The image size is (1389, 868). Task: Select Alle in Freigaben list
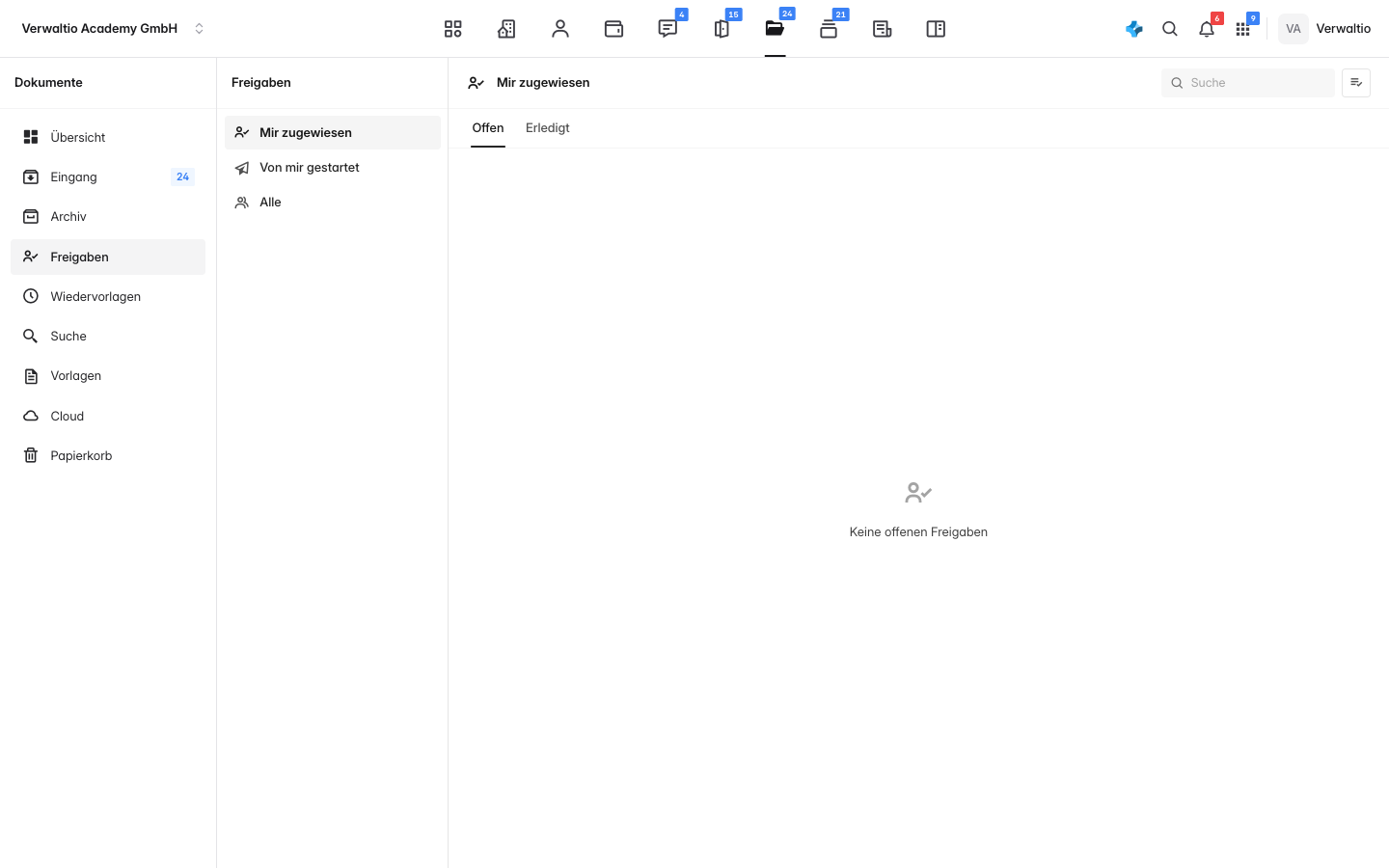333,203
